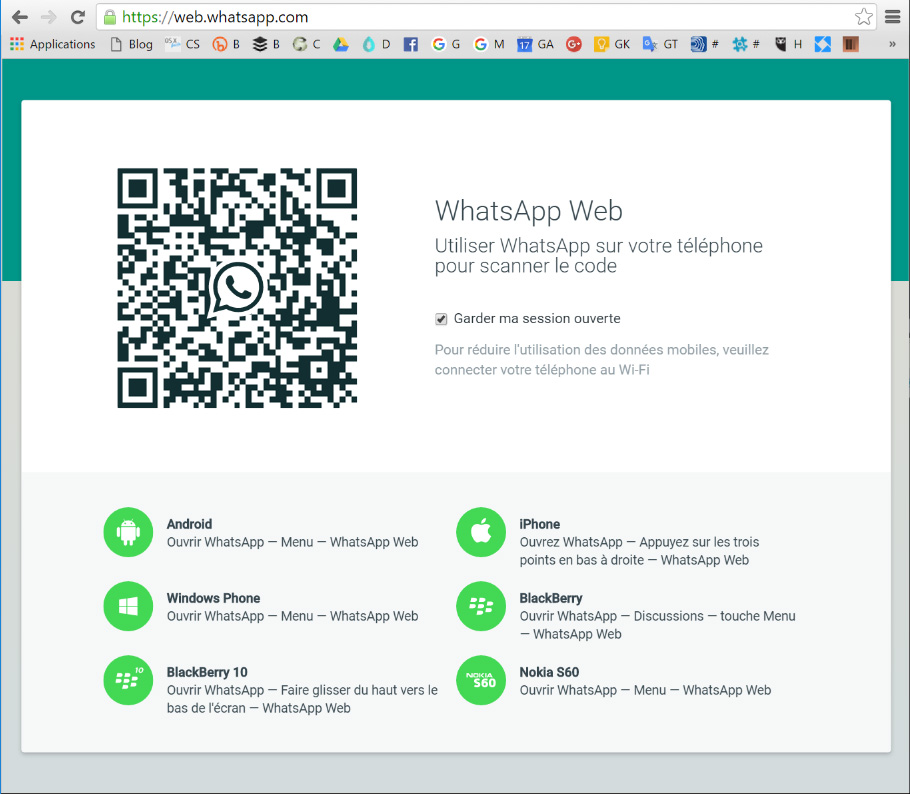This screenshot has height=794, width=910.
Task: Open the GA calendar bookmark
Action: 535,44
